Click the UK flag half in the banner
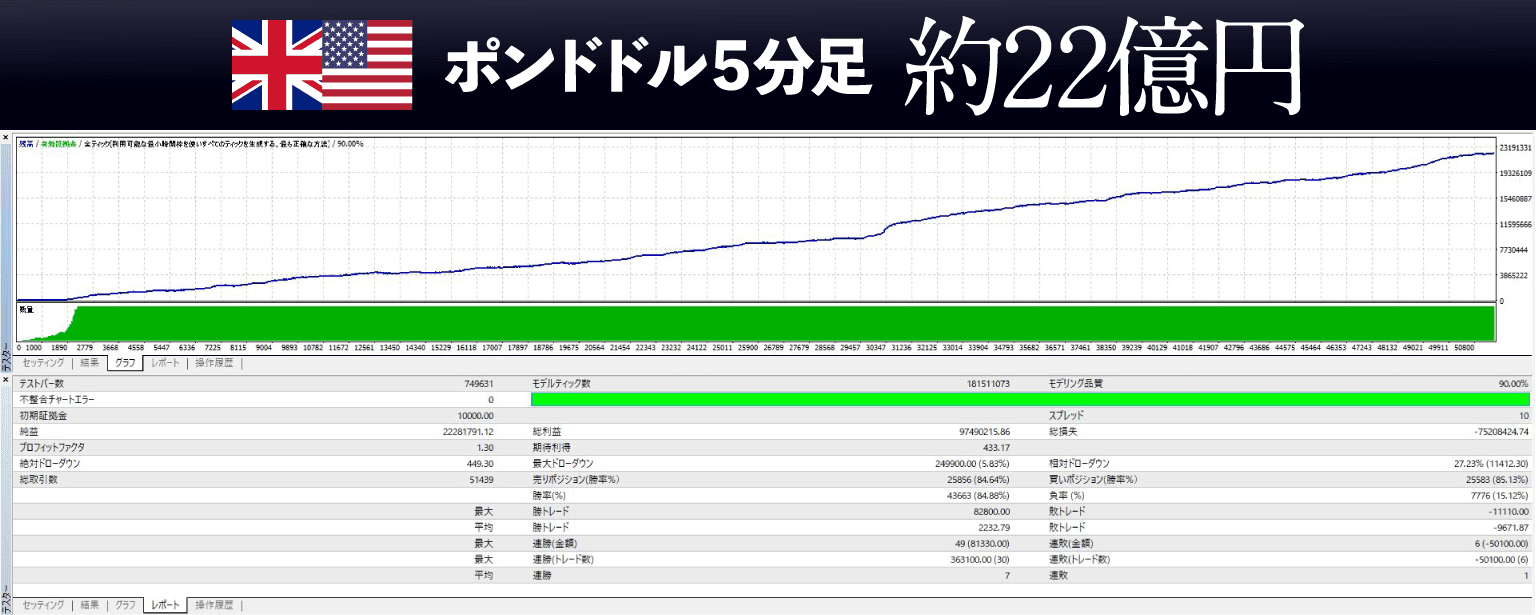Viewport: 1536px width, 615px height. pos(276,64)
